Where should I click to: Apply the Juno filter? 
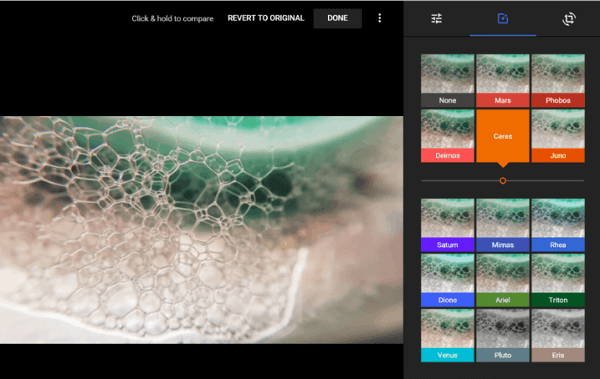(x=558, y=136)
